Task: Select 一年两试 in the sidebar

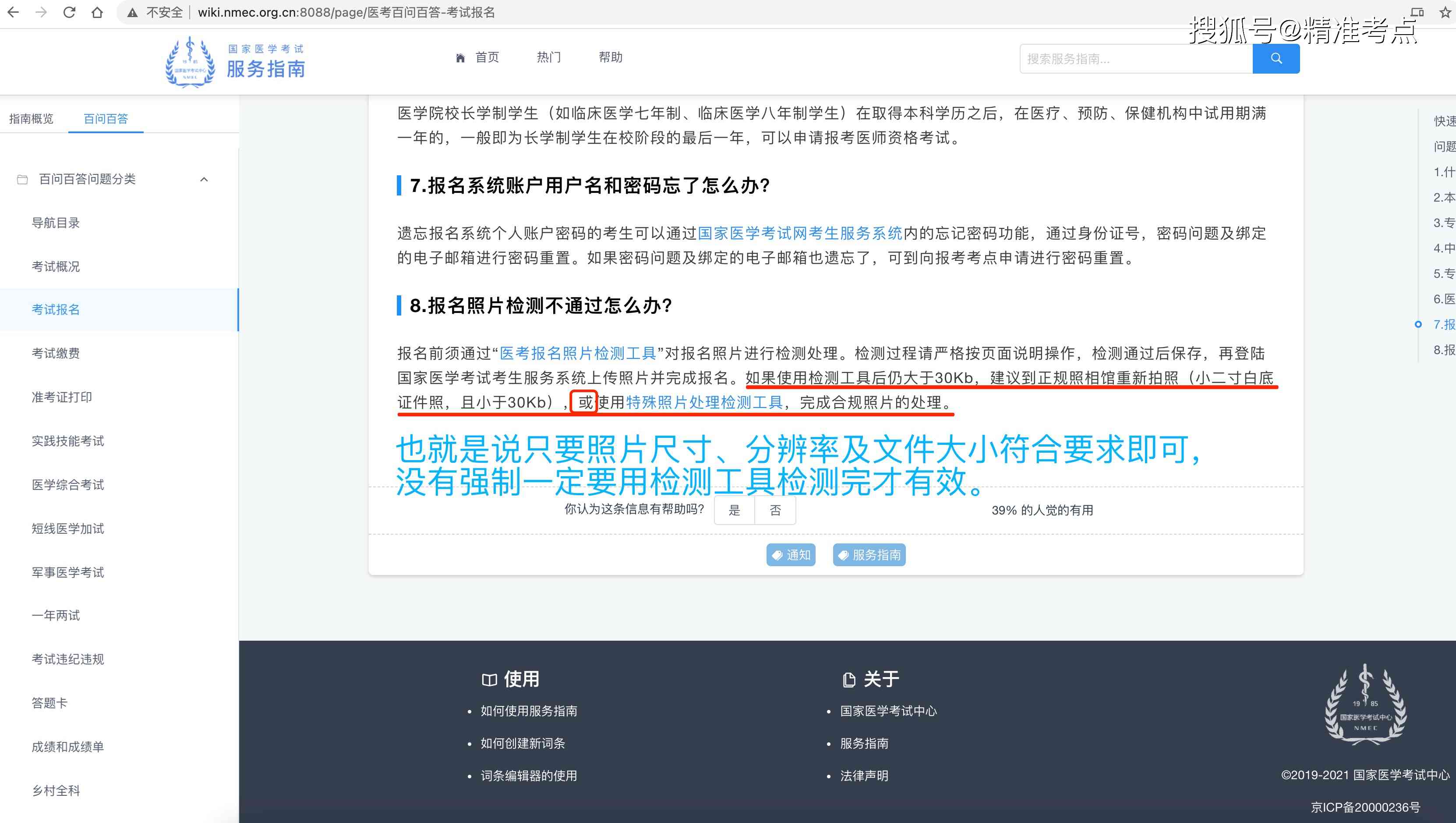Action: pyautogui.click(x=55, y=615)
